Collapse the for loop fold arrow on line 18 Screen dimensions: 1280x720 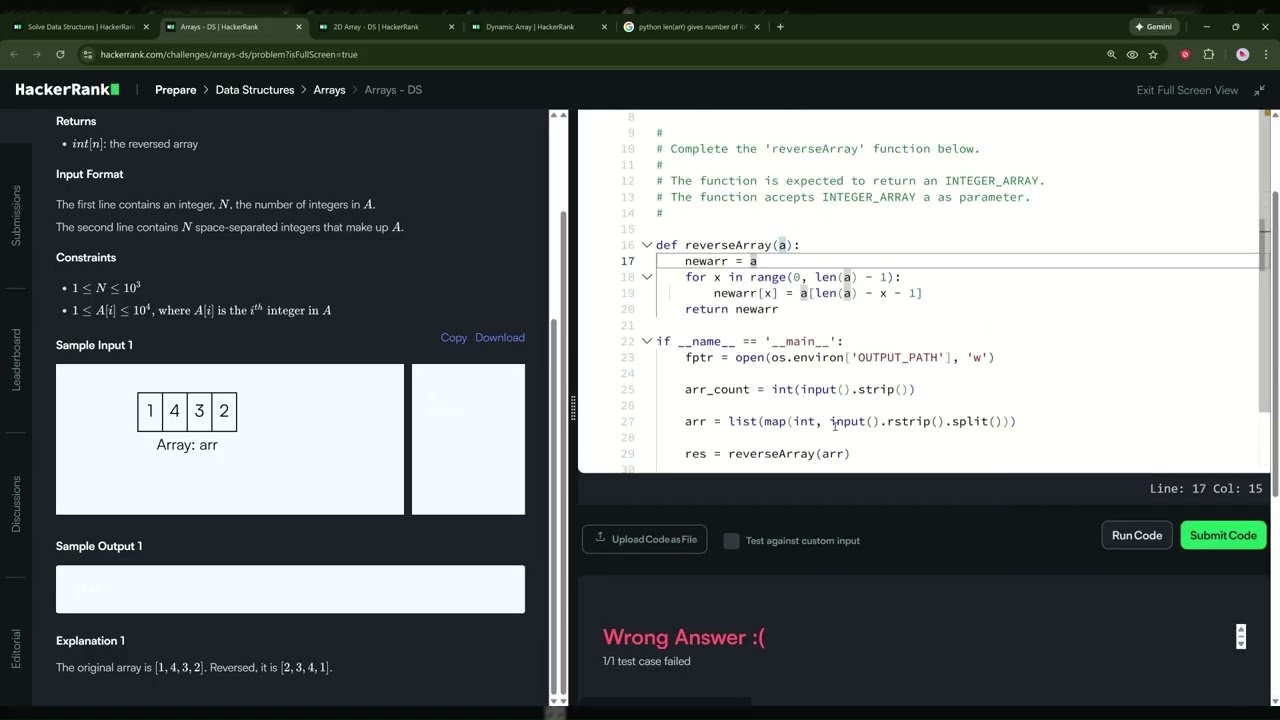pos(647,277)
